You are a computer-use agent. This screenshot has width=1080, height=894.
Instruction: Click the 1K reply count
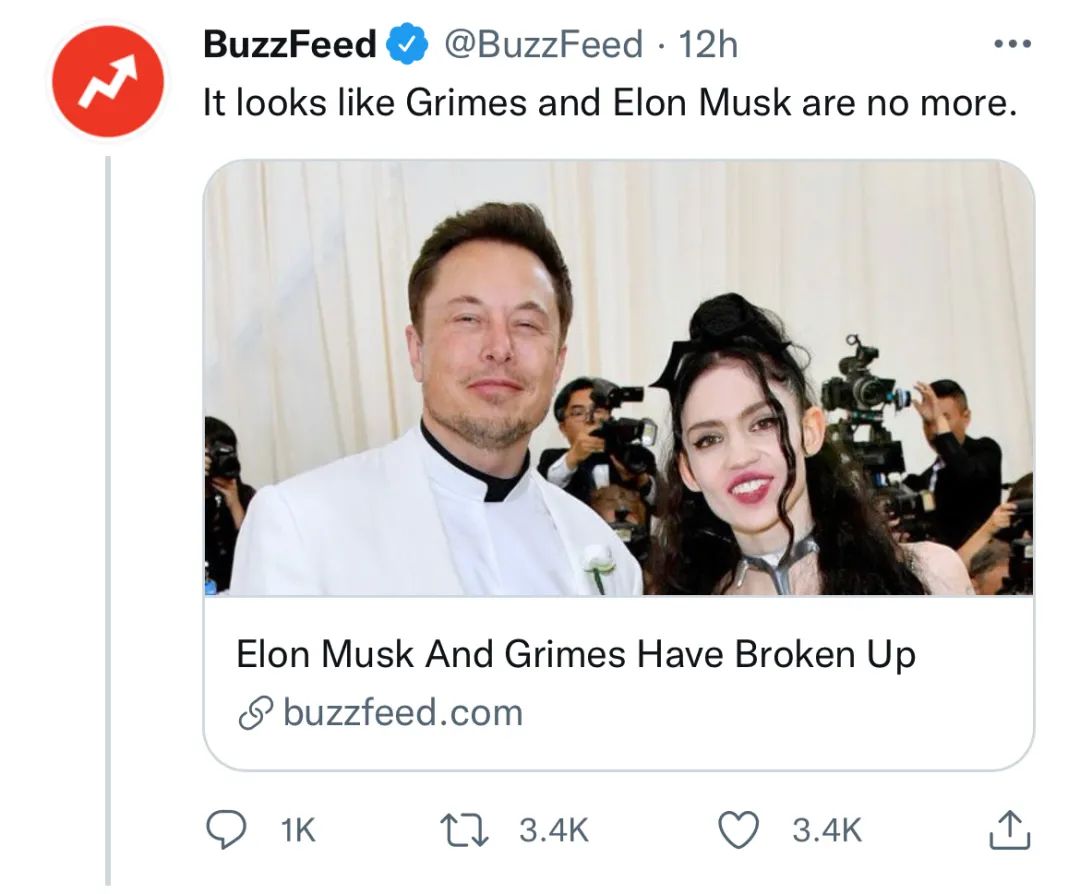pyautogui.click(x=297, y=830)
